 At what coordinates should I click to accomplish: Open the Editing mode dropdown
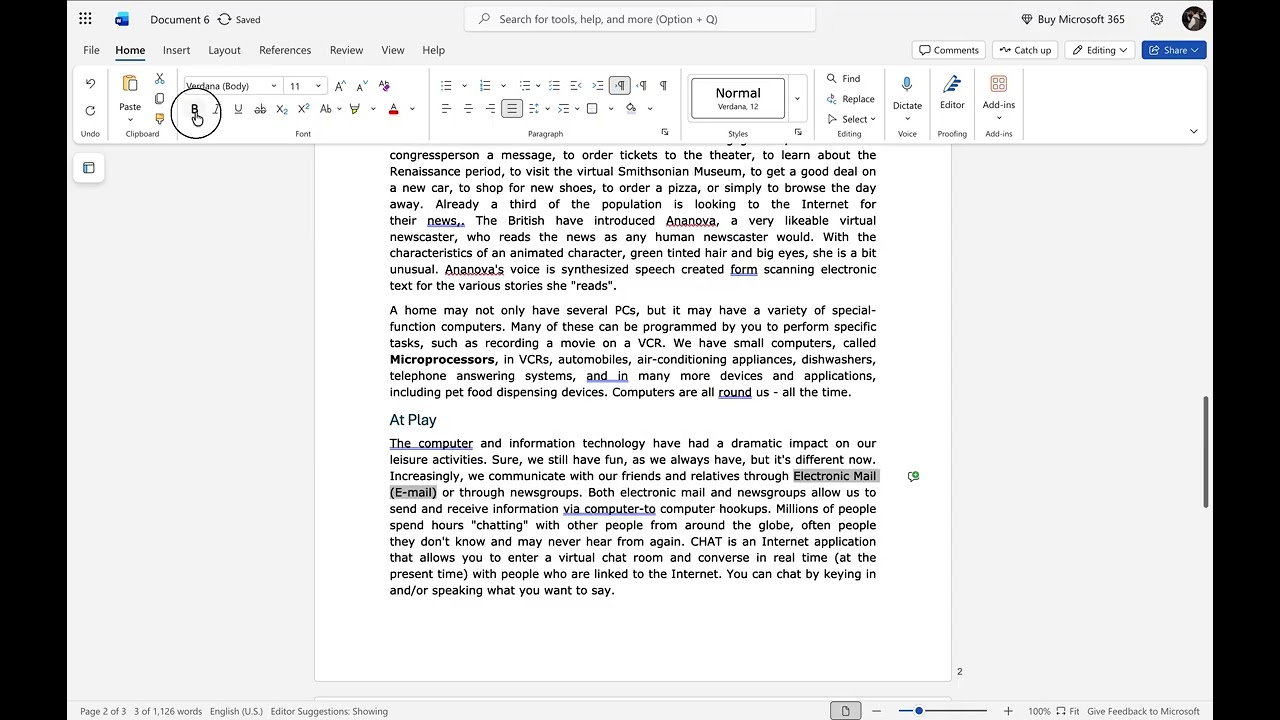click(1100, 50)
